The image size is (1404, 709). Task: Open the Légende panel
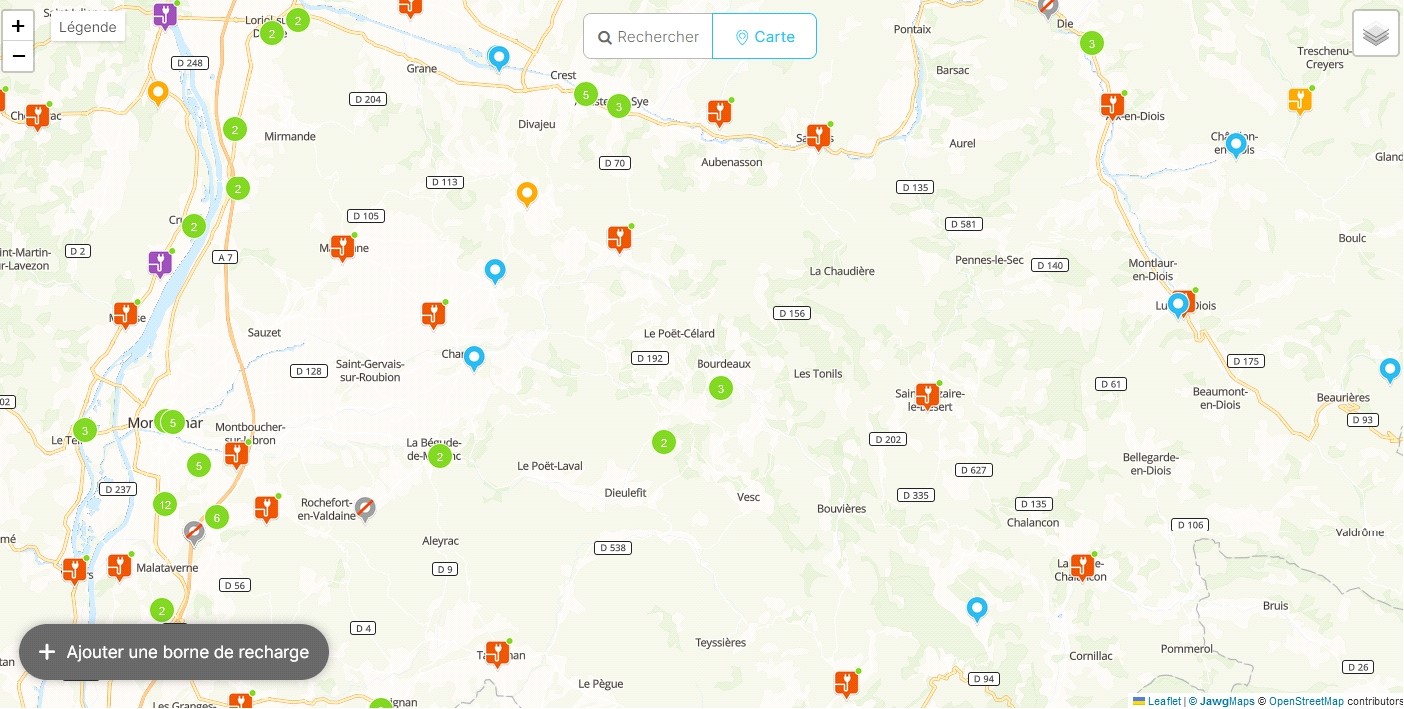(x=88, y=27)
